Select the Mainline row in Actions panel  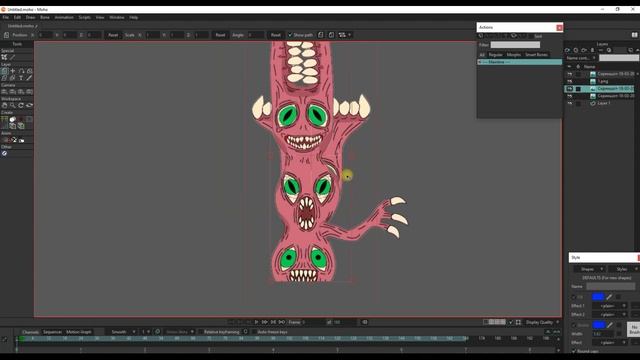[x=520, y=62]
